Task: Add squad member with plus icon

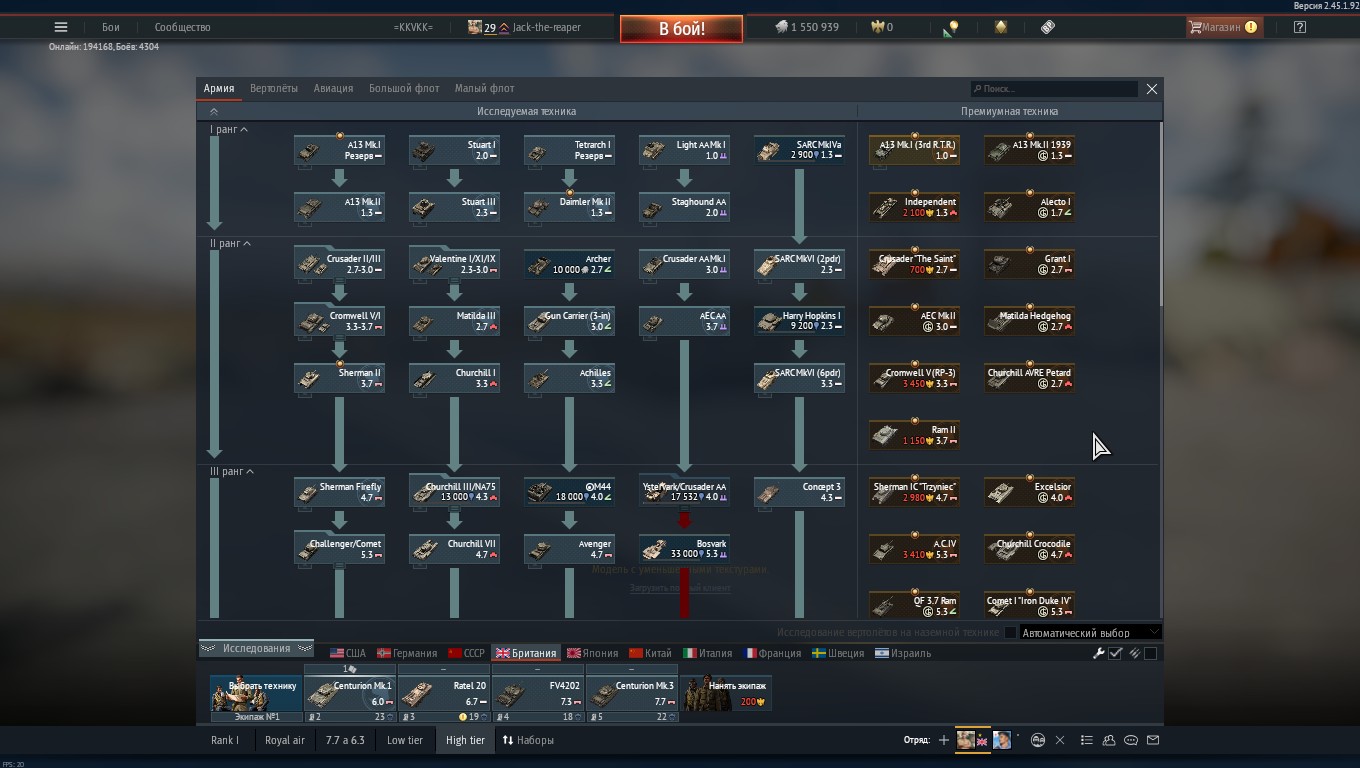Action: [943, 740]
